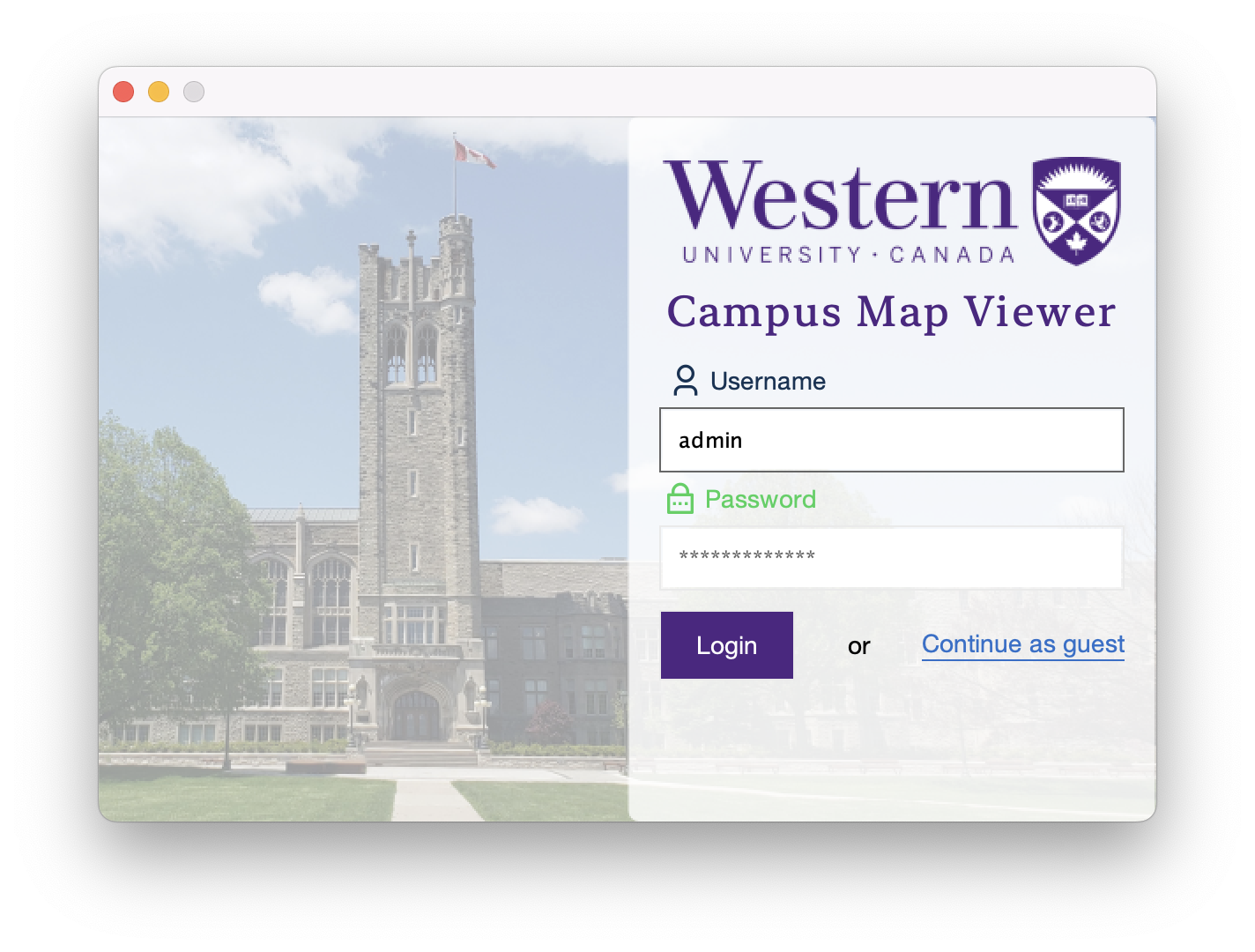Viewport: 1255px width, 952px height.
Task: Close the window with the red button
Action: point(123,92)
